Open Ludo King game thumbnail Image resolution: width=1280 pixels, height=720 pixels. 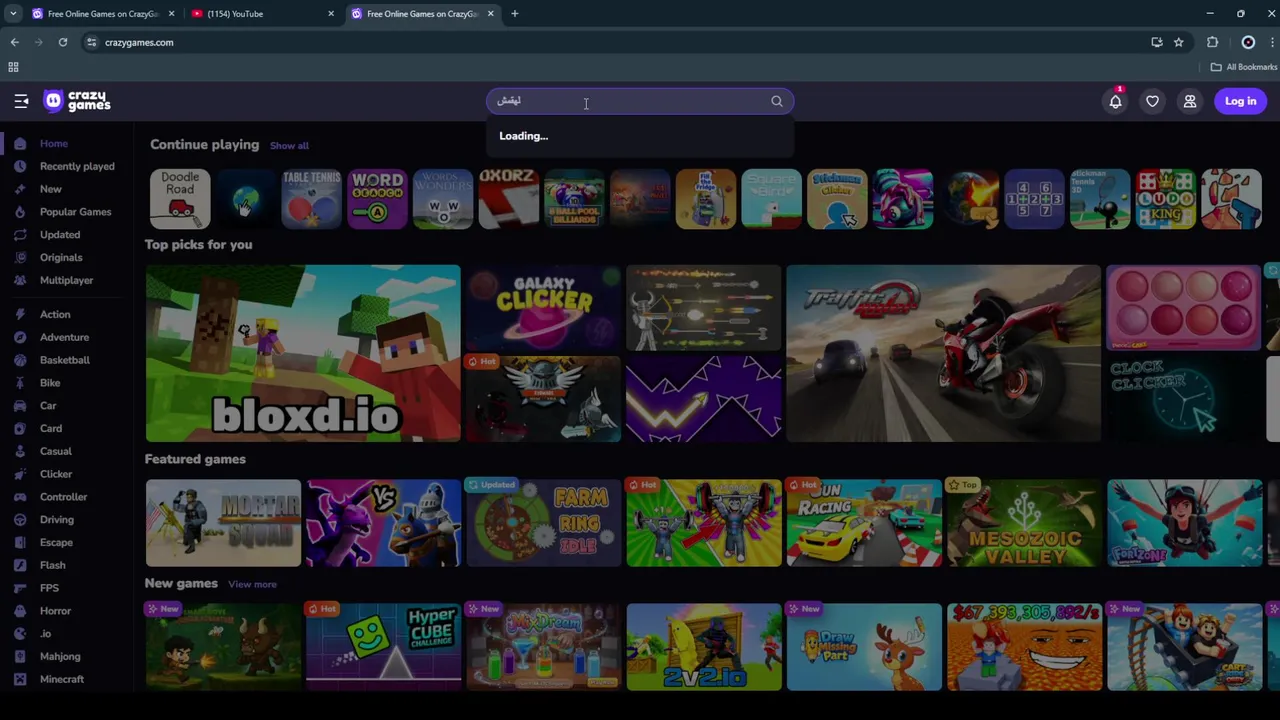1165,198
